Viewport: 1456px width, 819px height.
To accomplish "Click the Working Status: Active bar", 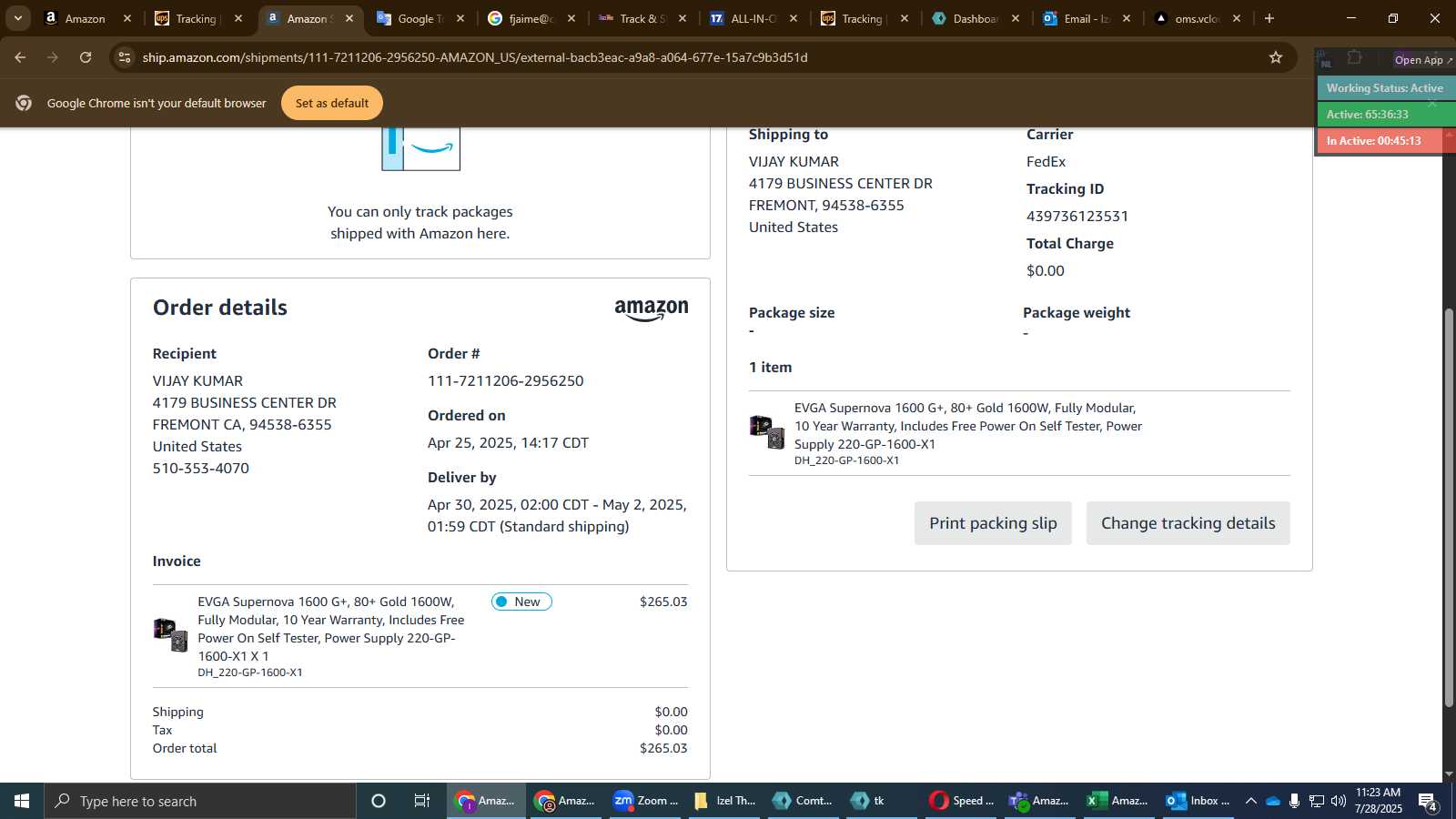I will [x=1385, y=88].
